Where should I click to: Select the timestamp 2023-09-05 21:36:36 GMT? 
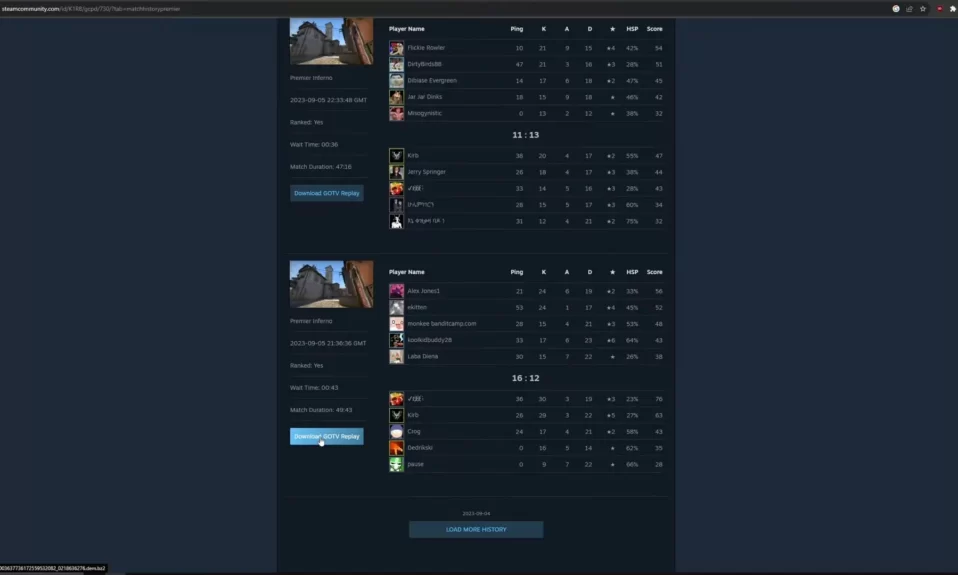pyautogui.click(x=328, y=343)
